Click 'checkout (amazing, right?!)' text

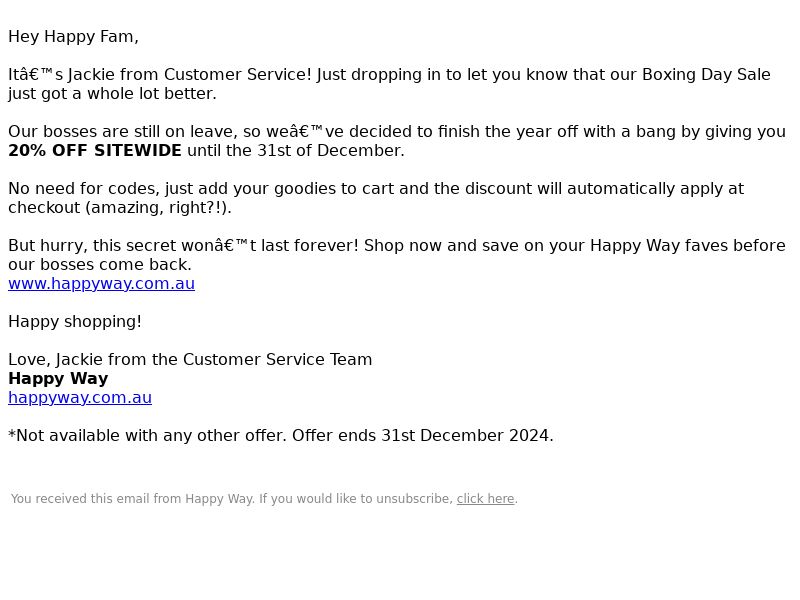point(120,208)
